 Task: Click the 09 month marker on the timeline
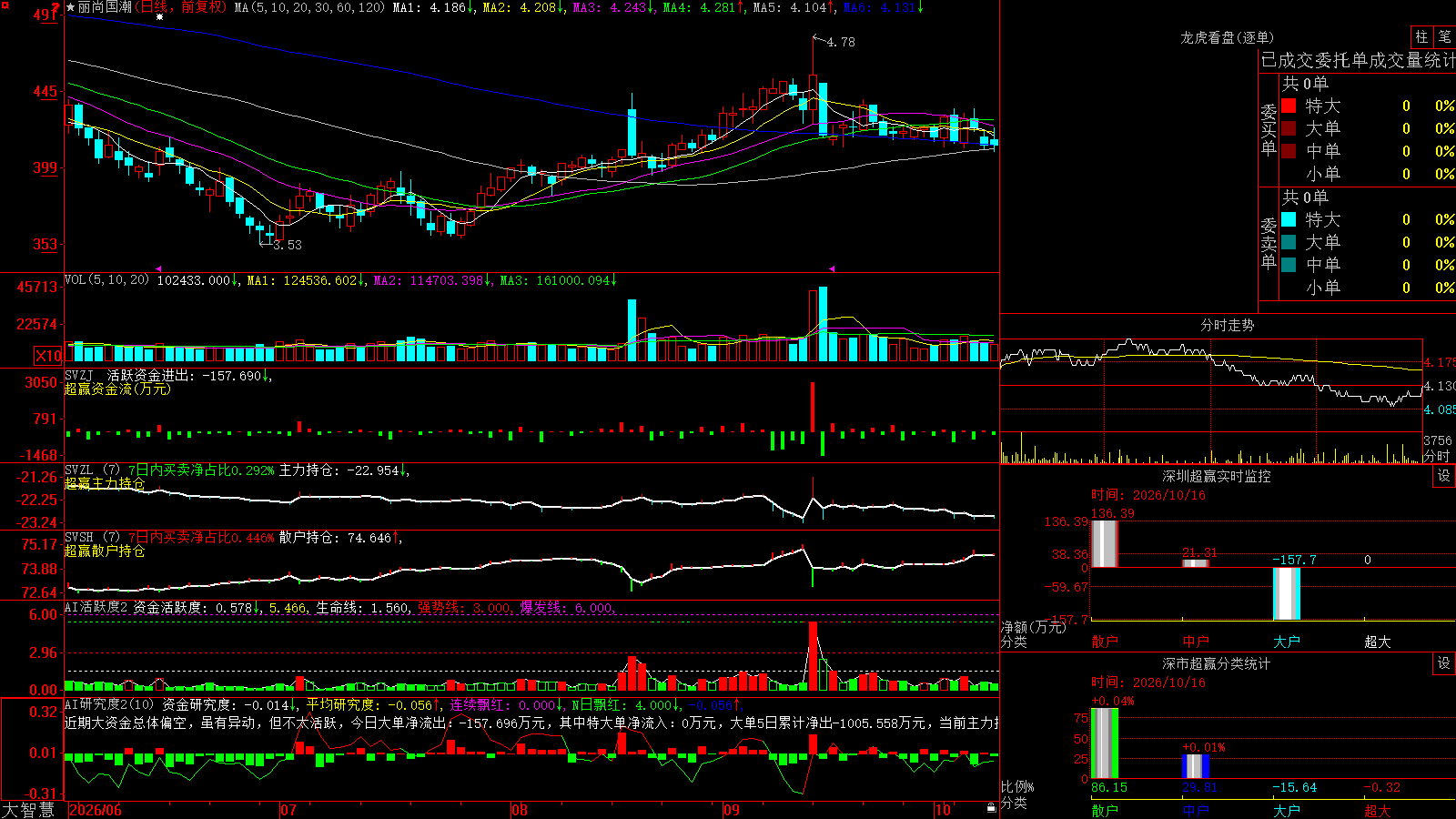pyautogui.click(x=732, y=810)
